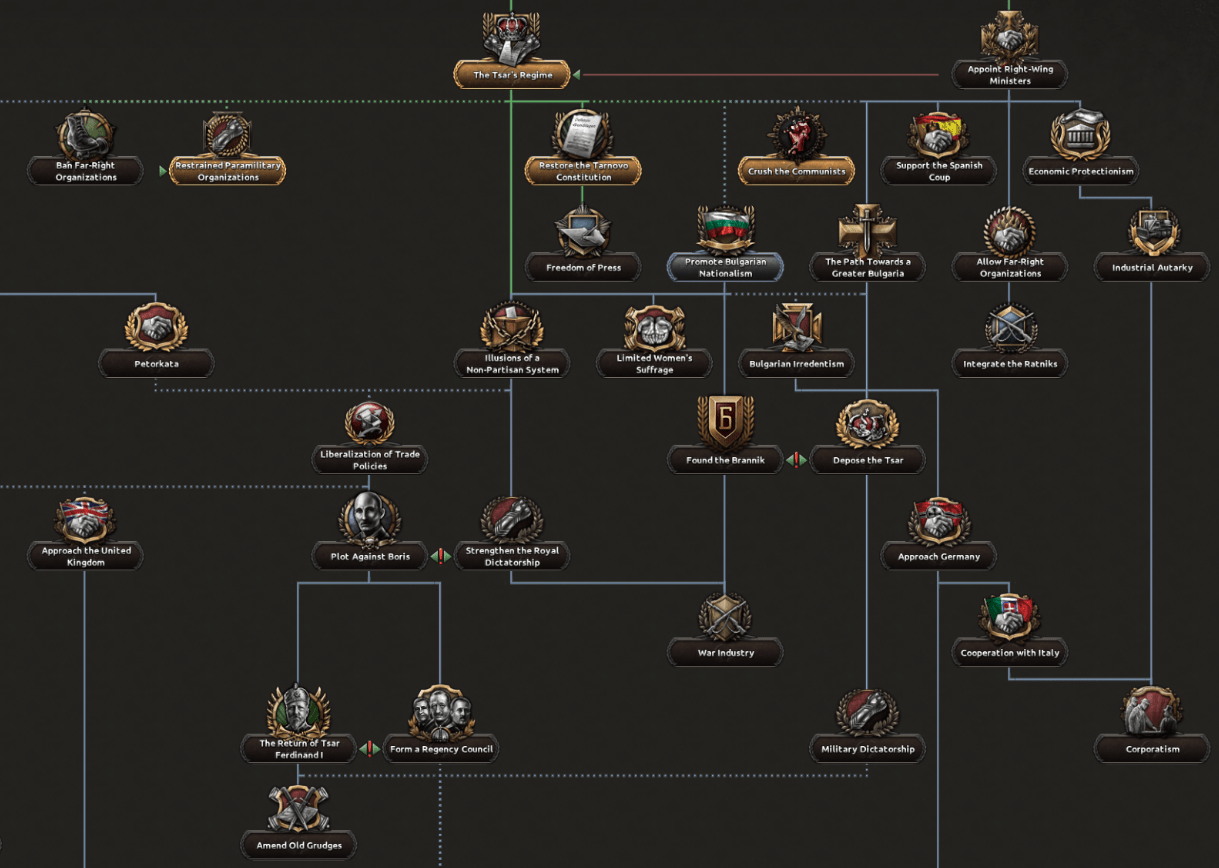Open Approach Germany handshake icon
The height and width of the screenshot is (868, 1219).
tap(939, 521)
